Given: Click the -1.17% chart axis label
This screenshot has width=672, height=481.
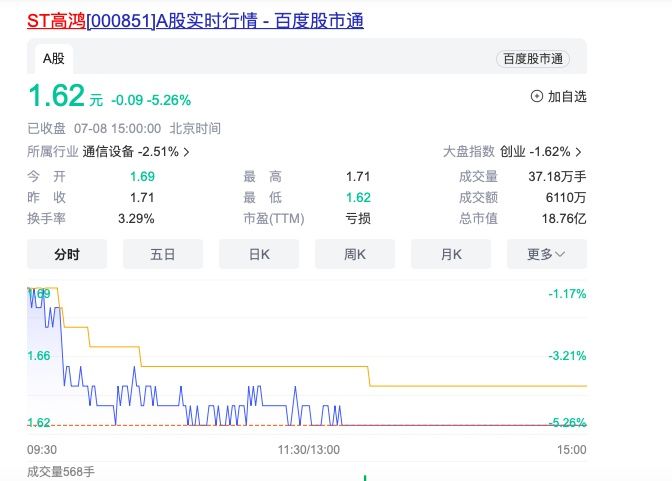Looking at the screenshot, I should point(567,294).
